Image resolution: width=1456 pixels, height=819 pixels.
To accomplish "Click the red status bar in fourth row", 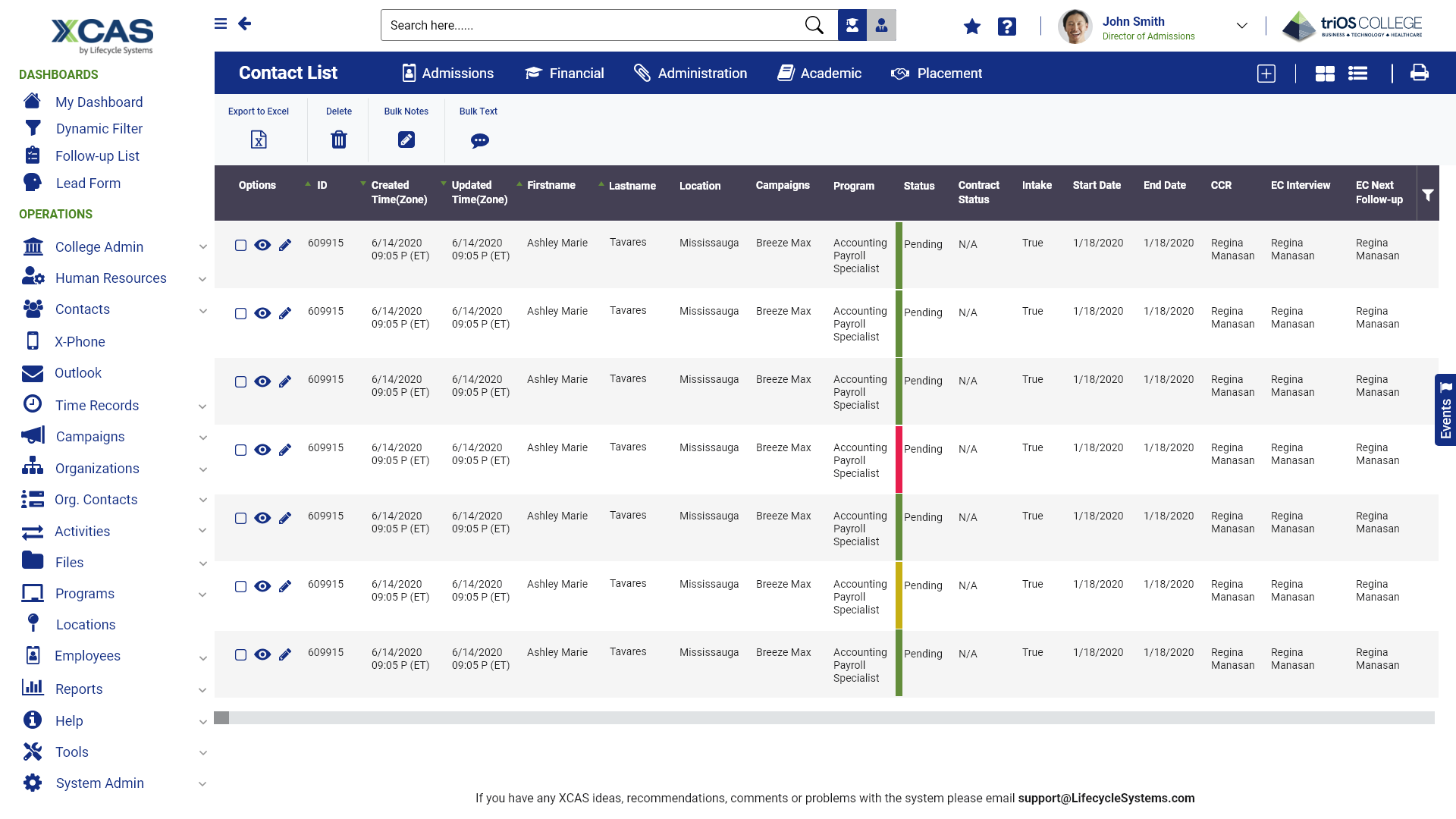I will pyautogui.click(x=899, y=460).
